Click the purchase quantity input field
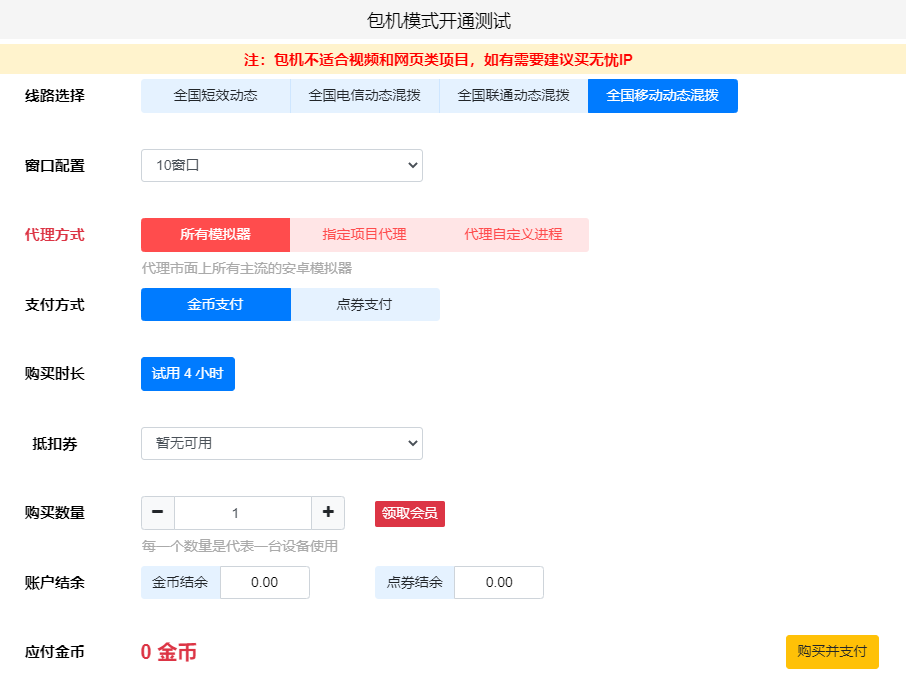This screenshot has height=700, width=906. [x=242, y=513]
